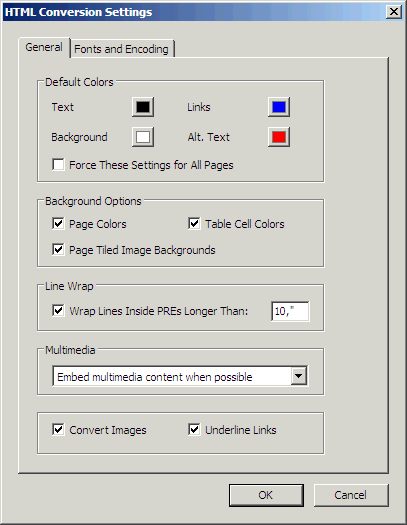Open the Embed multimedia content combo box
The height and width of the screenshot is (525, 407).
(x=180, y=376)
